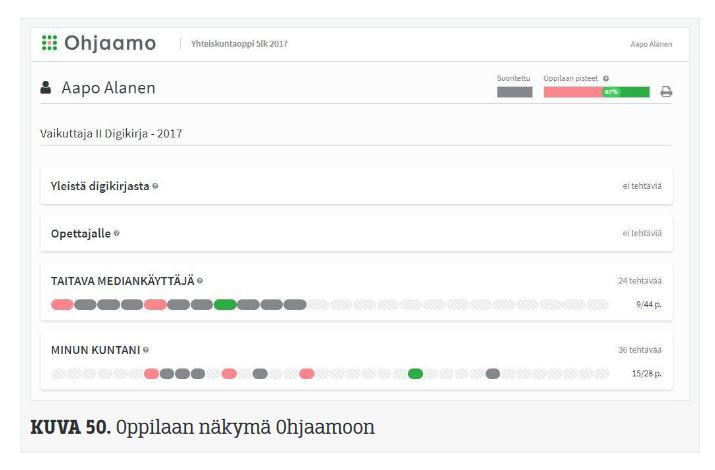Open Yhteiskuntaoppi 5lk 2017 course link

click(x=239, y=44)
